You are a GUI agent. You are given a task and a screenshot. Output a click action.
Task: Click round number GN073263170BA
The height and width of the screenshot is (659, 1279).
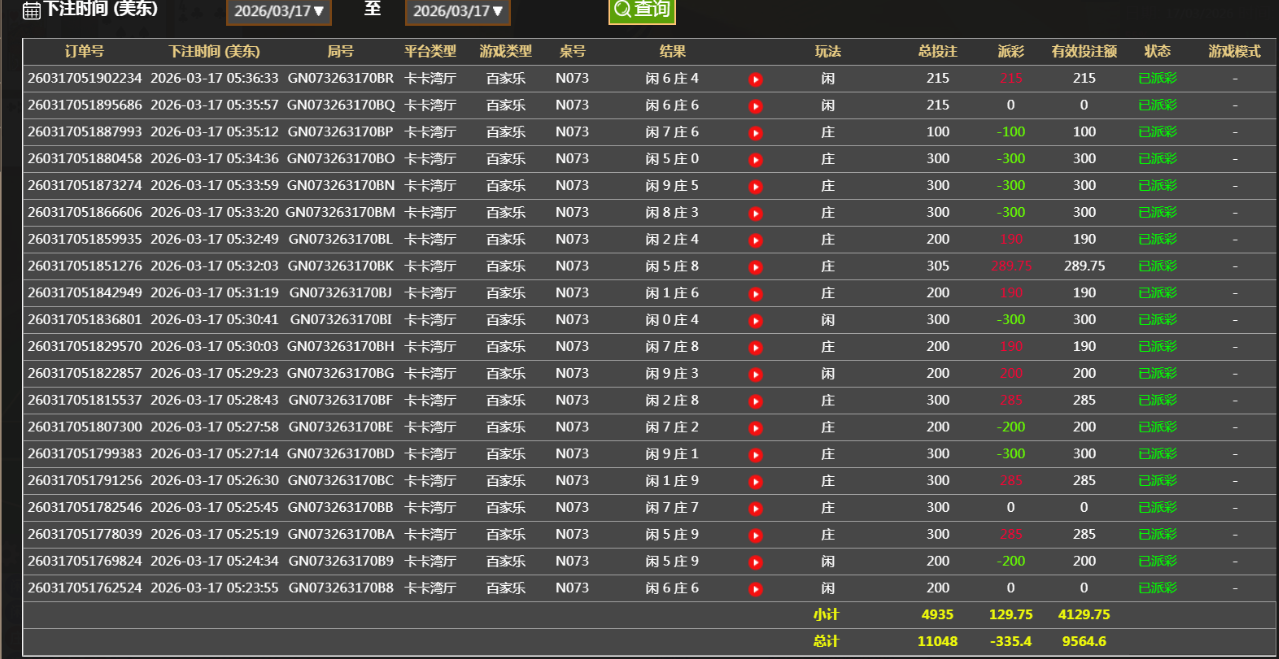[341, 534]
